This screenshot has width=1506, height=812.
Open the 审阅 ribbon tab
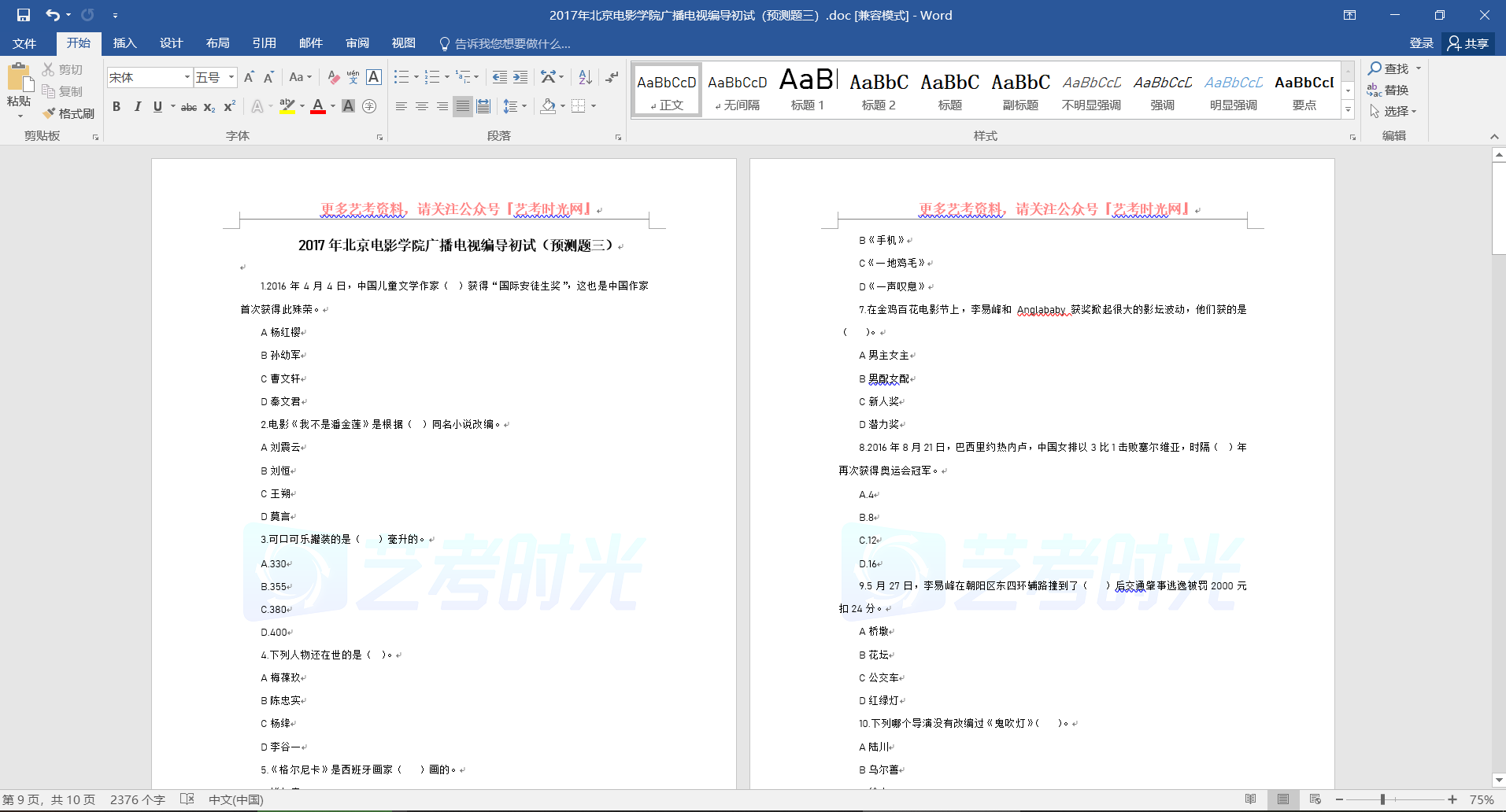coord(357,43)
